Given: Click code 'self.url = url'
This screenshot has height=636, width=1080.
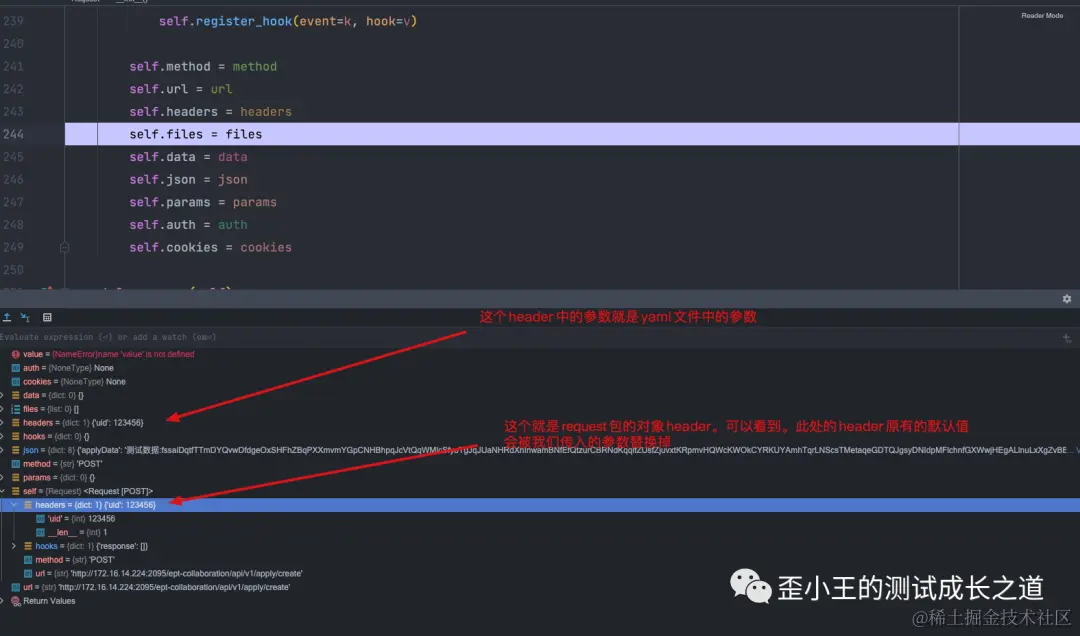Looking at the screenshot, I should pos(180,89).
